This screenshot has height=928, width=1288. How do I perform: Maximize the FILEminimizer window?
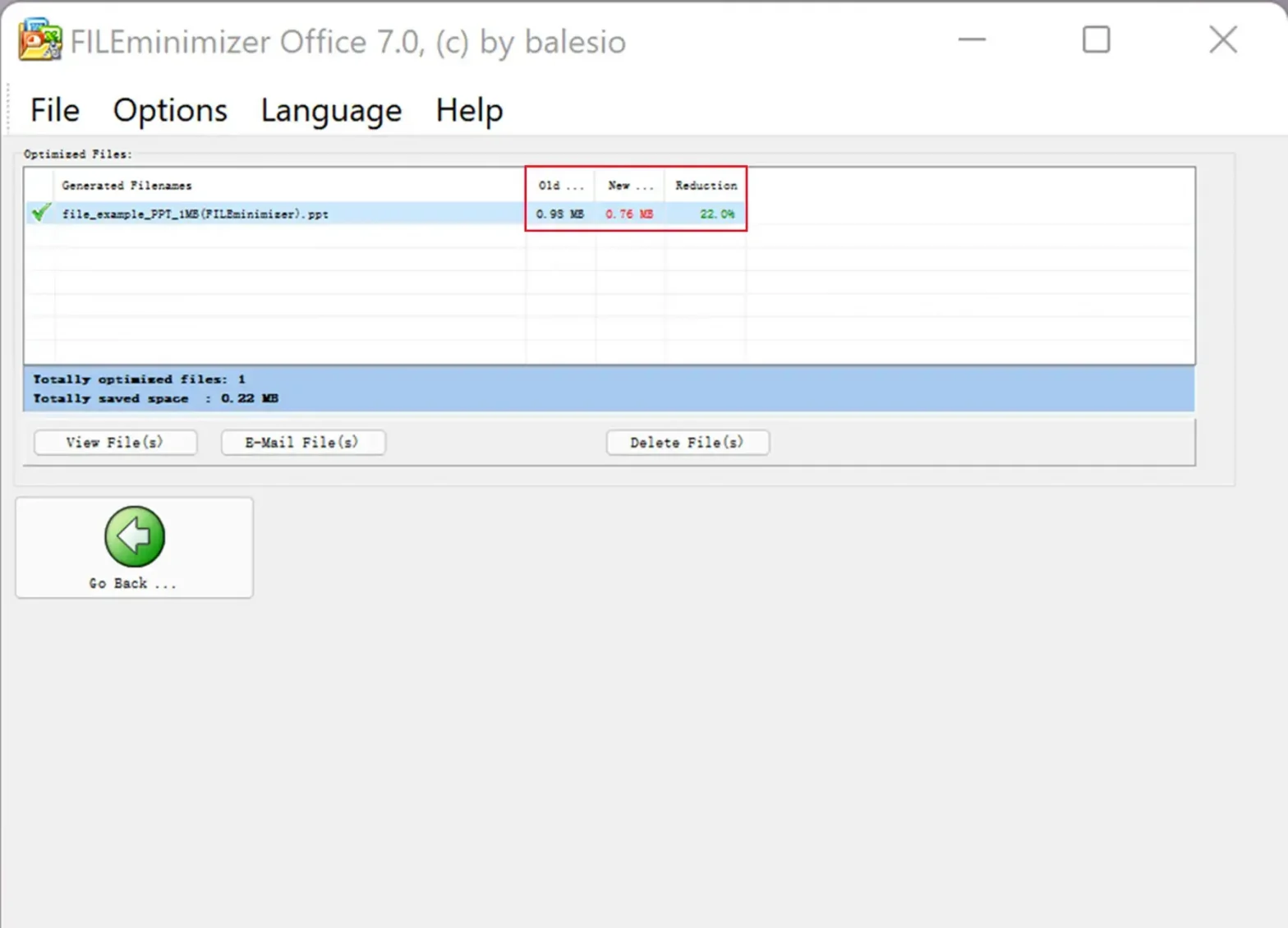pyautogui.click(x=1096, y=39)
